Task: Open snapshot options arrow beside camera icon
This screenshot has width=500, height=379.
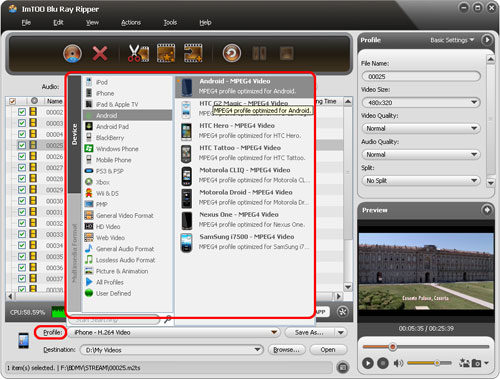Action: [x=486, y=363]
